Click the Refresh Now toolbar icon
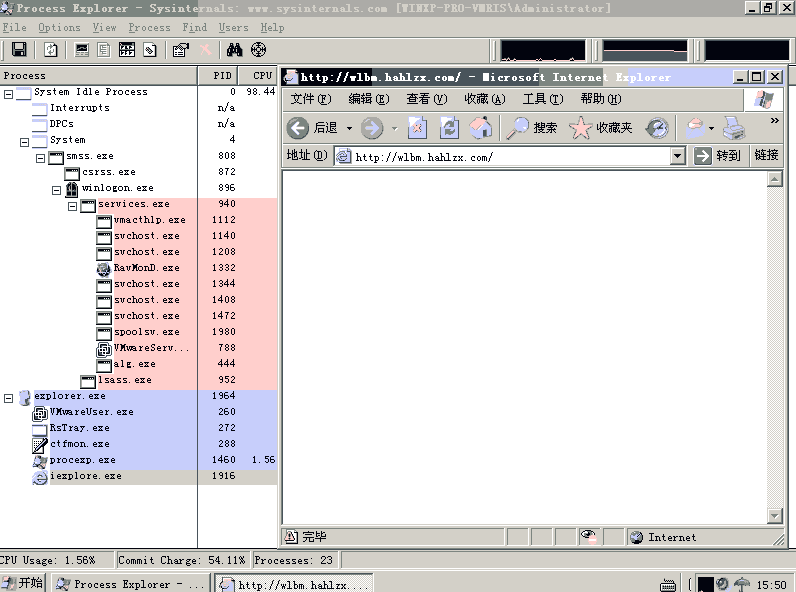 tap(50, 50)
